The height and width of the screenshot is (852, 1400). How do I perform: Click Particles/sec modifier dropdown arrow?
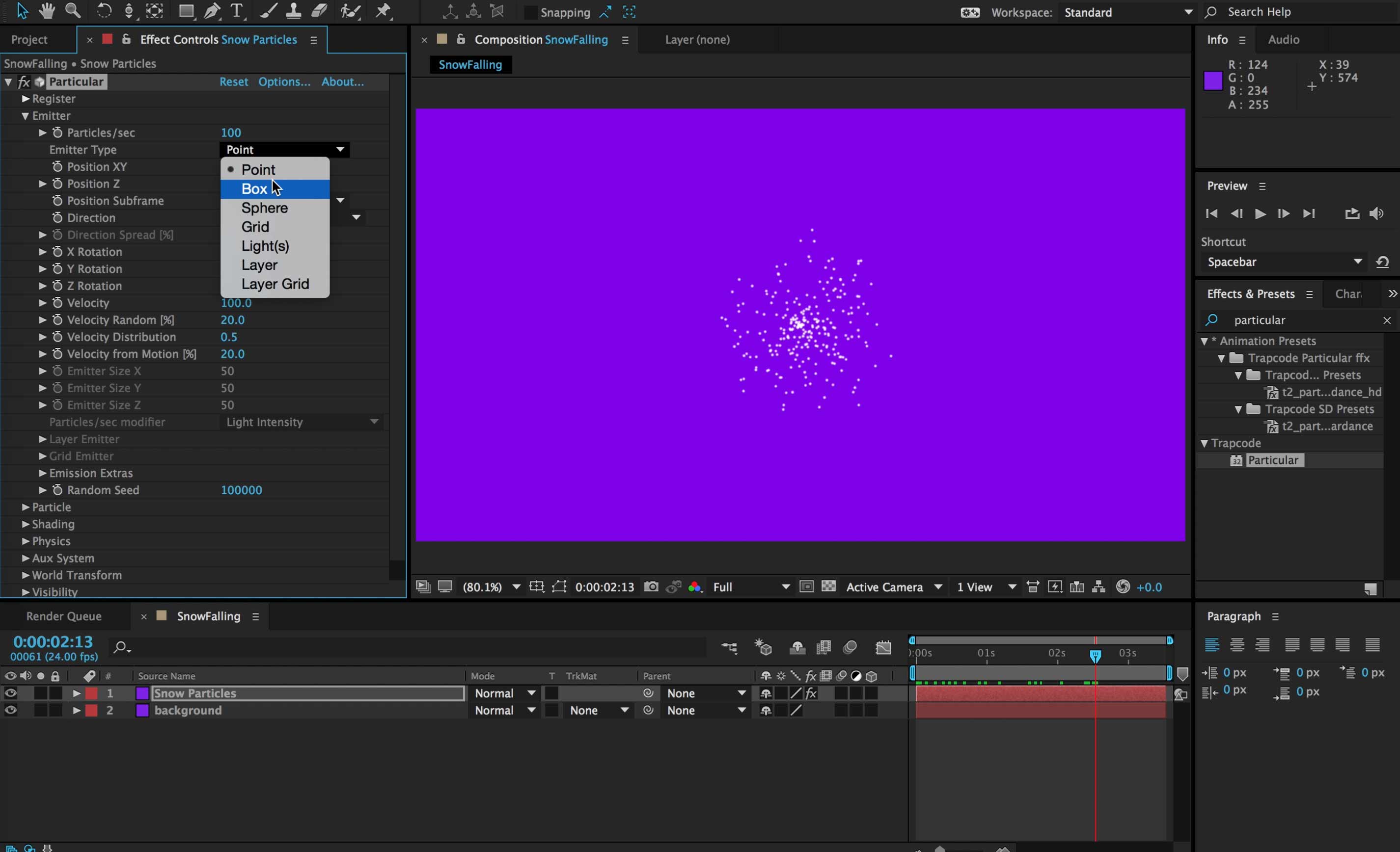(x=374, y=421)
